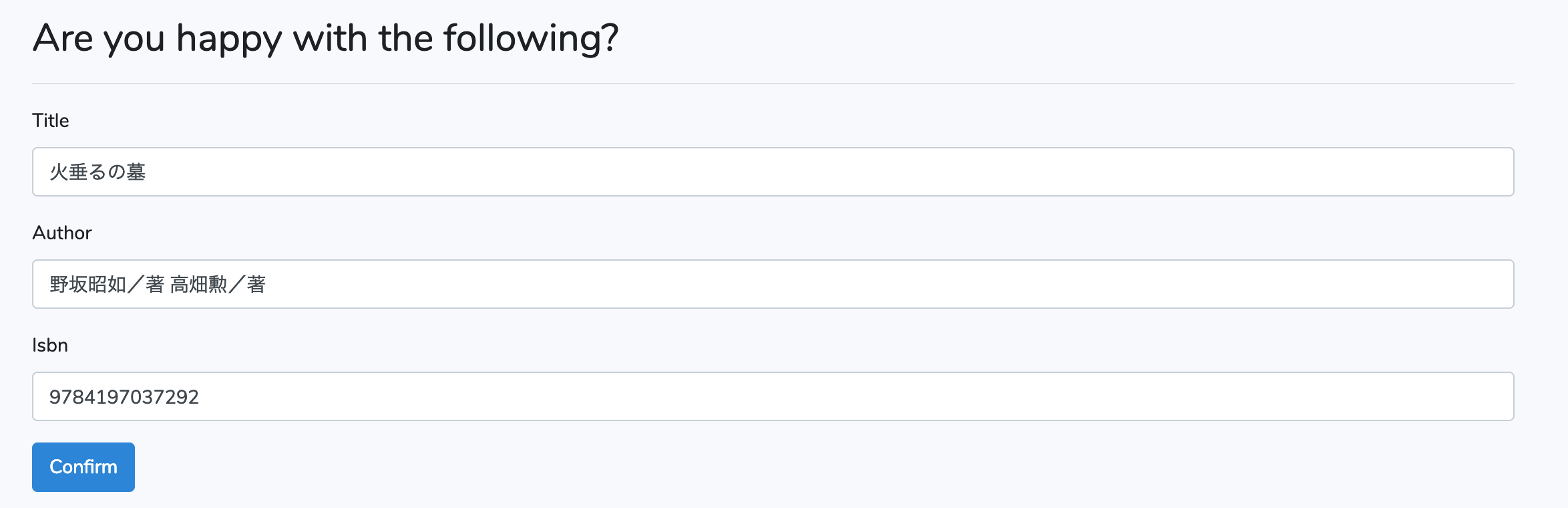Click the horizontal divider under the heading
This screenshot has width=1568, height=508.
pyautogui.click(x=773, y=84)
